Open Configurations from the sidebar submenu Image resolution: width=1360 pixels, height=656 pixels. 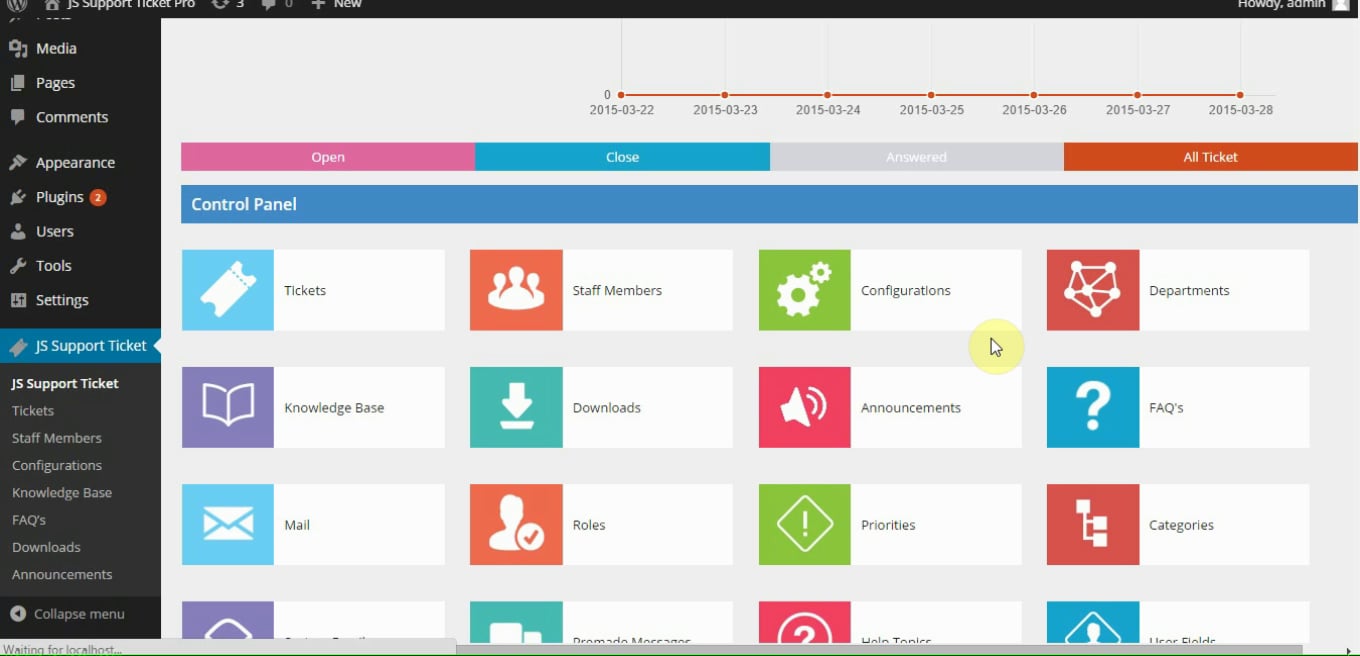tap(57, 465)
